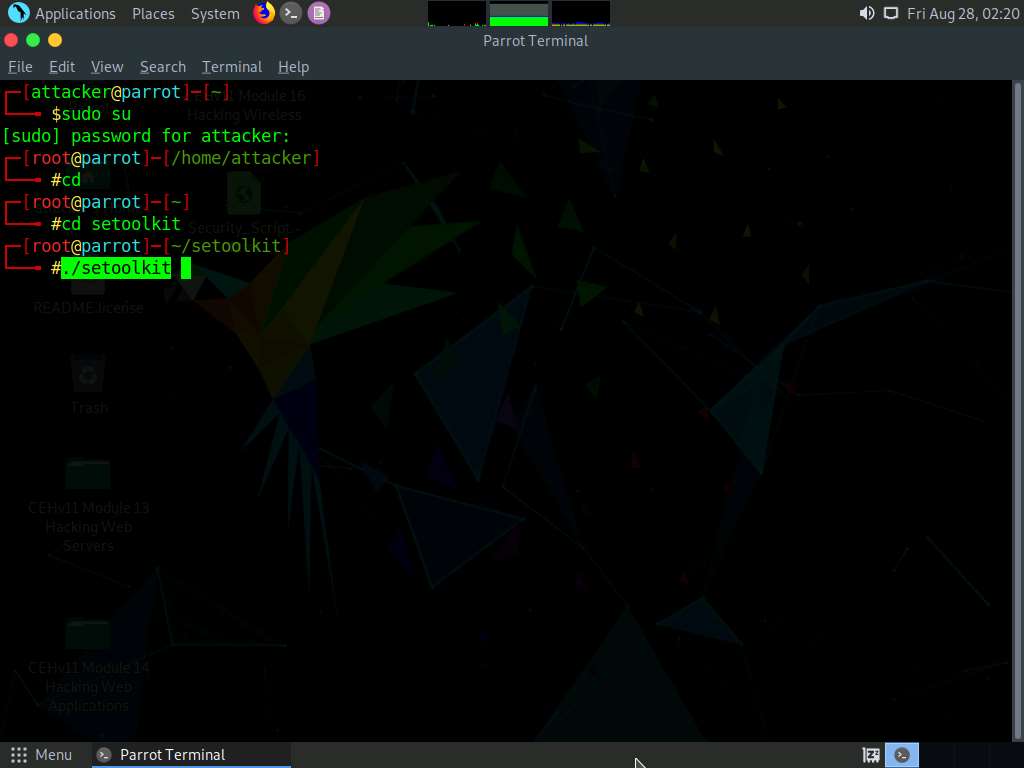This screenshot has width=1024, height=768.
Task: Open the System menu
Action: tap(215, 13)
